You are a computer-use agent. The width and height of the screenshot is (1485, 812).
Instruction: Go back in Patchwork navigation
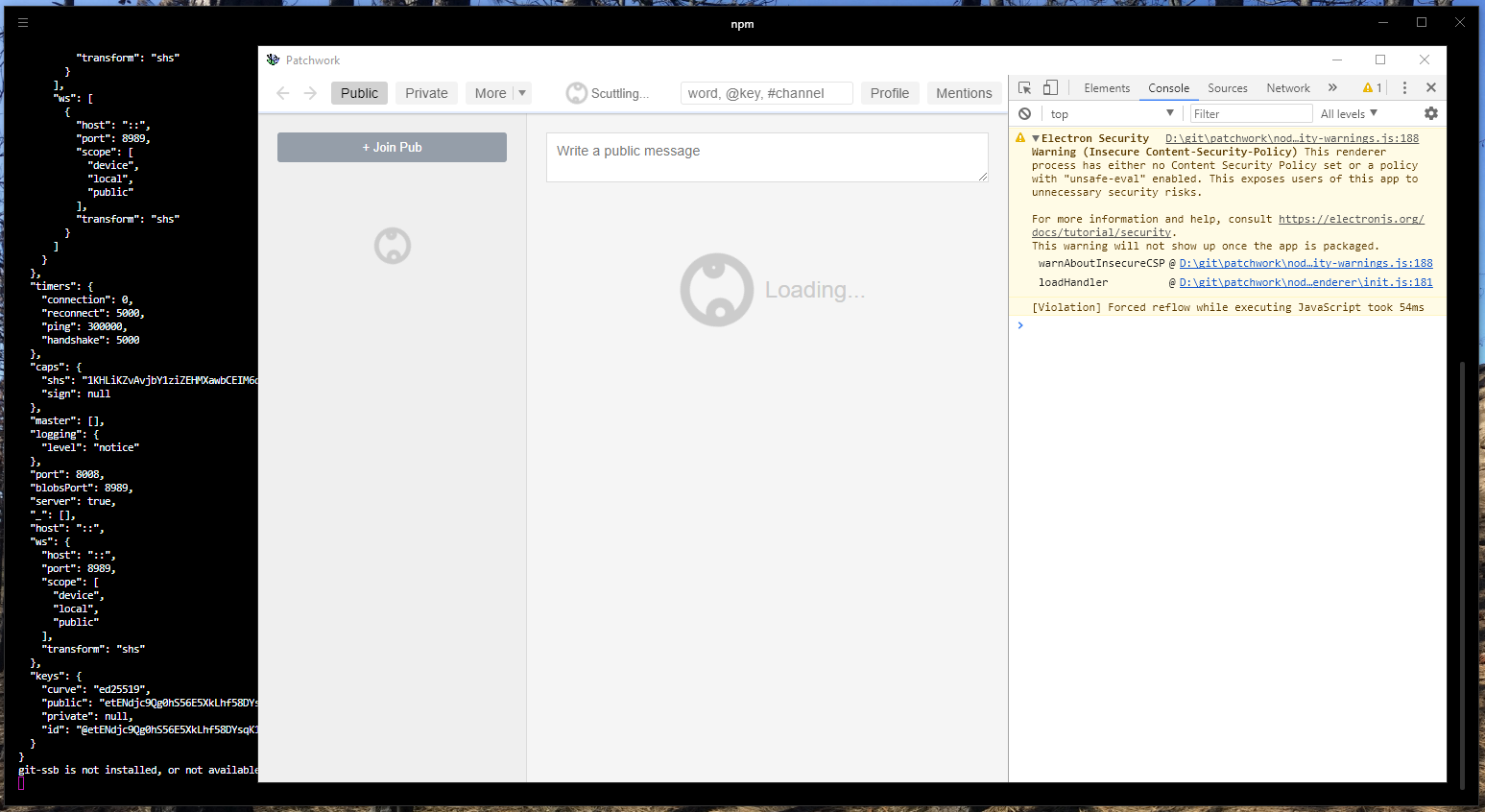click(x=283, y=93)
